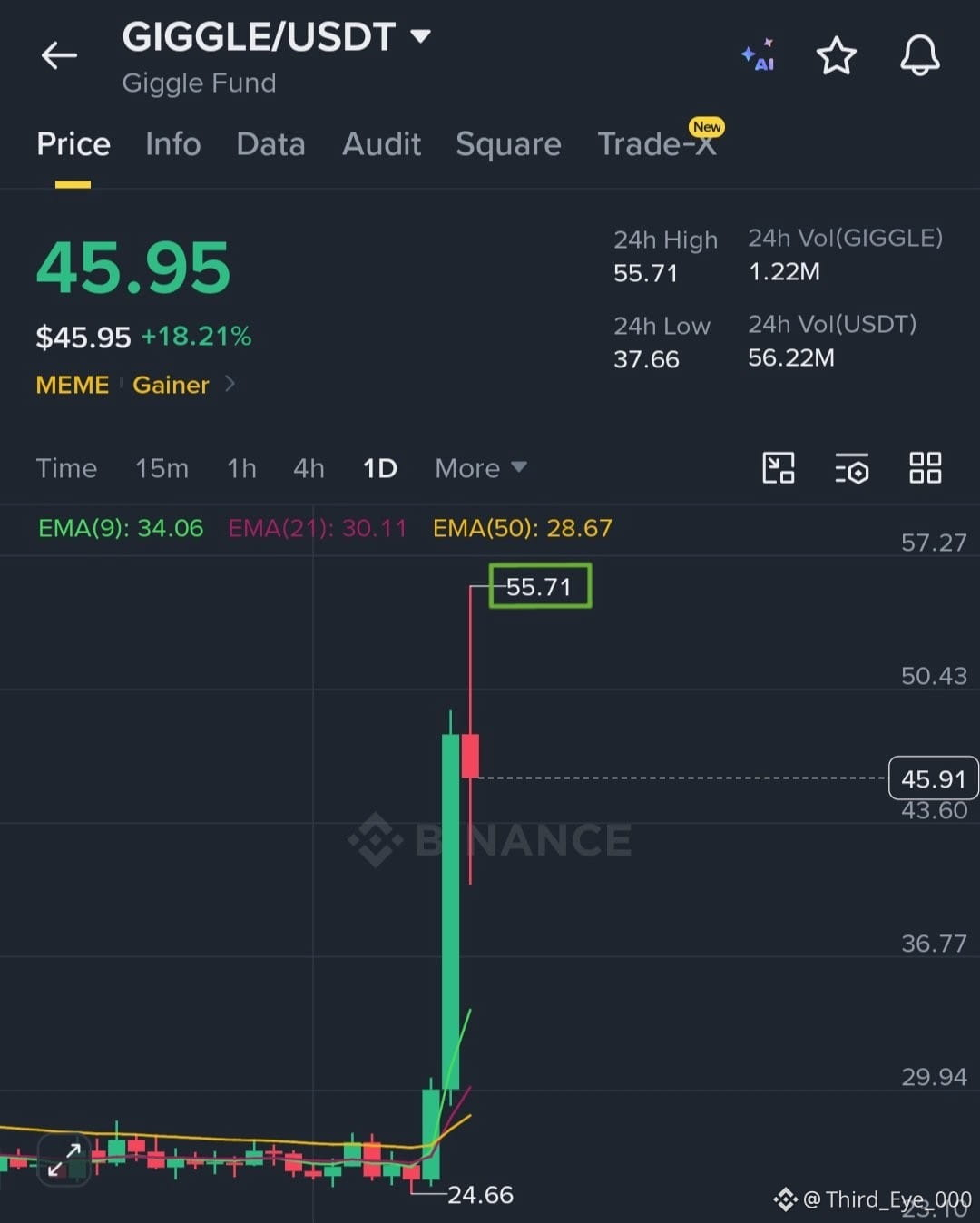
Task: Add GIGGLE/USDT to favorites star
Action: tap(836, 56)
